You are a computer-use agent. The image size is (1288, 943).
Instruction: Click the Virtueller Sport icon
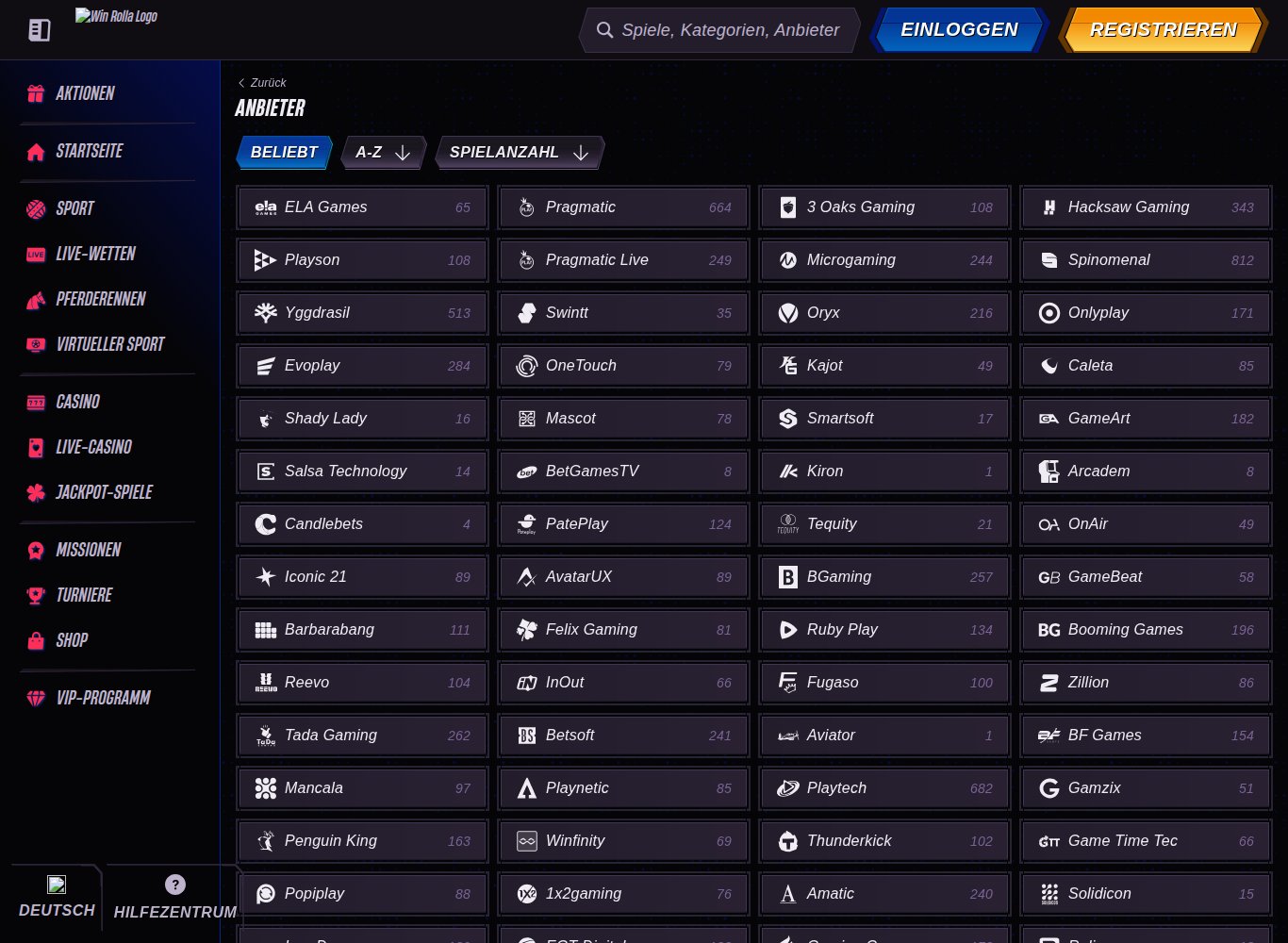click(36, 345)
